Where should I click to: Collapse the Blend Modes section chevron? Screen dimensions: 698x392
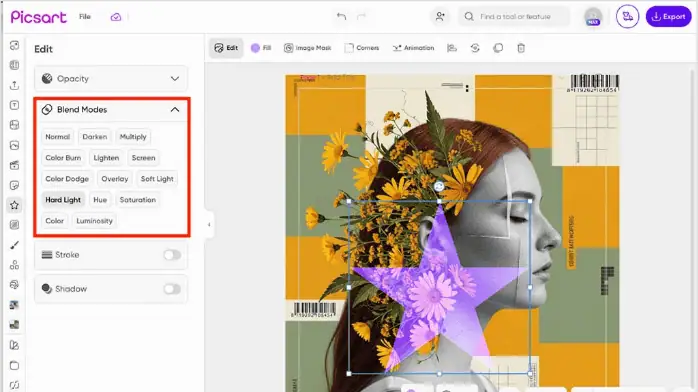tap(174, 109)
